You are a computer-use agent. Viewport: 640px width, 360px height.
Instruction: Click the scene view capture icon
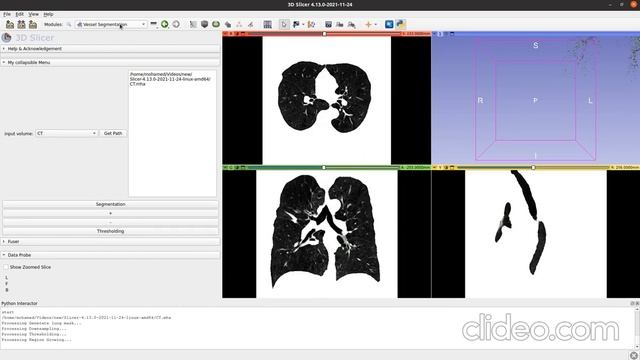(x=340, y=24)
